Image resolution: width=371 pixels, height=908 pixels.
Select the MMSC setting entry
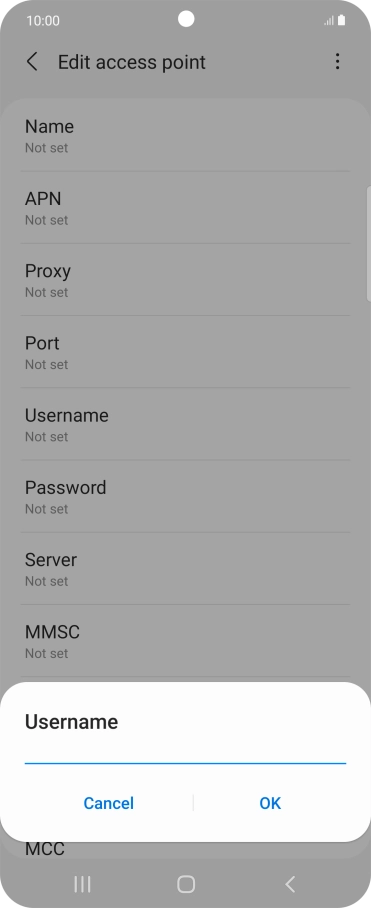[x=185, y=641]
